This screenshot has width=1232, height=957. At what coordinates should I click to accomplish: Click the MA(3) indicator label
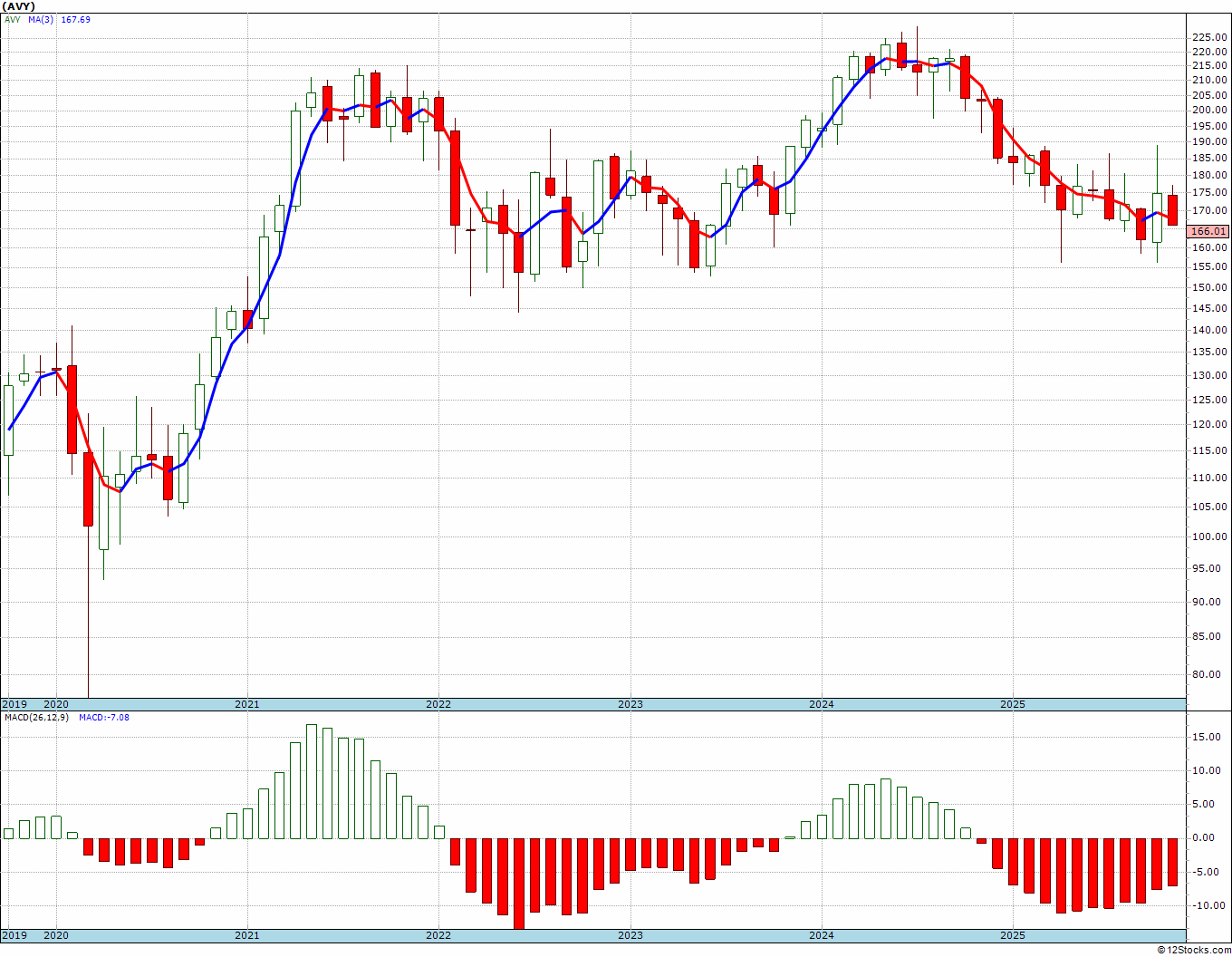pyautogui.click(x=40, y=19)
